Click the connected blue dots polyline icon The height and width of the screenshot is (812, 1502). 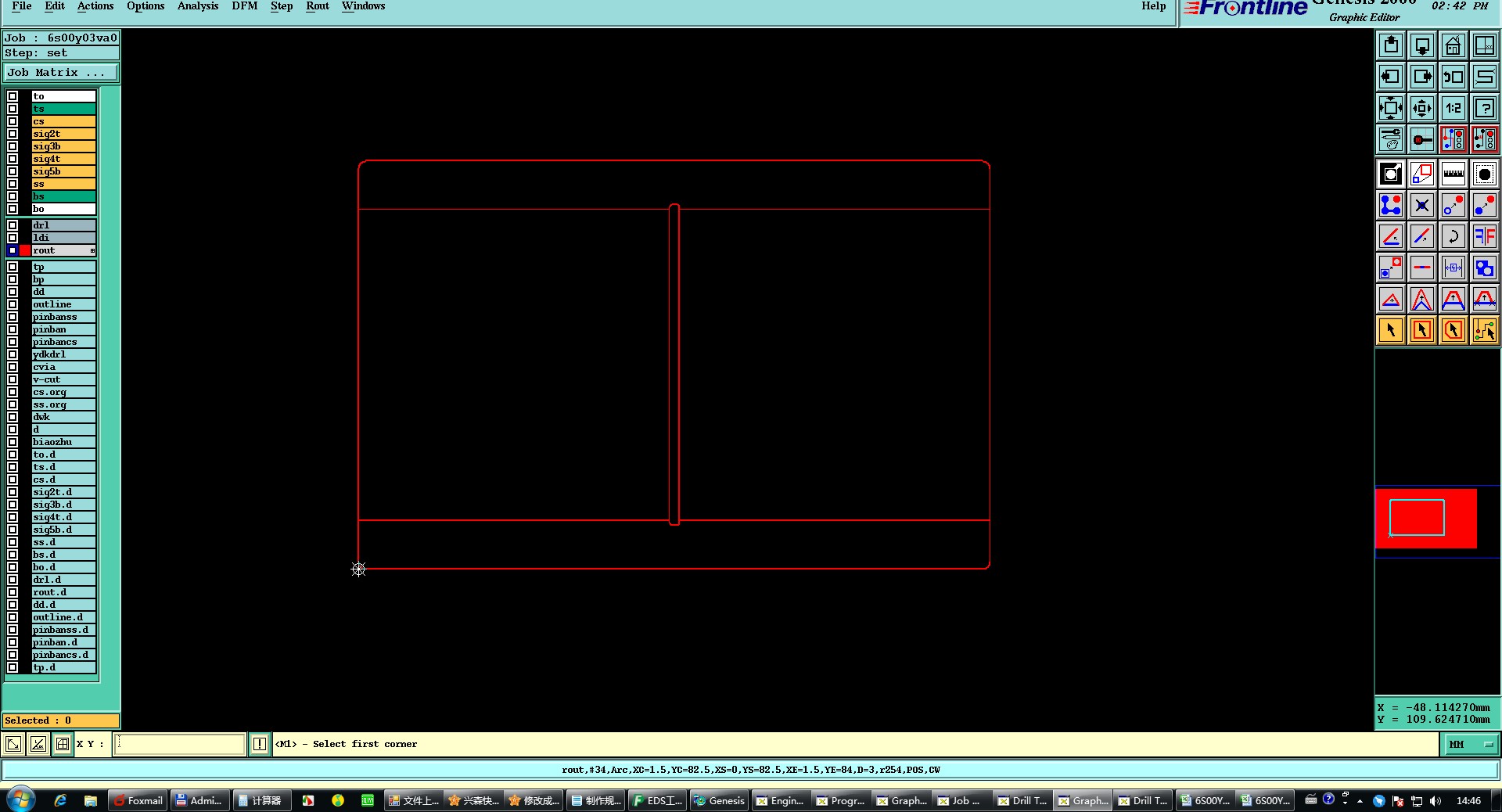[x=1391, y=205]
